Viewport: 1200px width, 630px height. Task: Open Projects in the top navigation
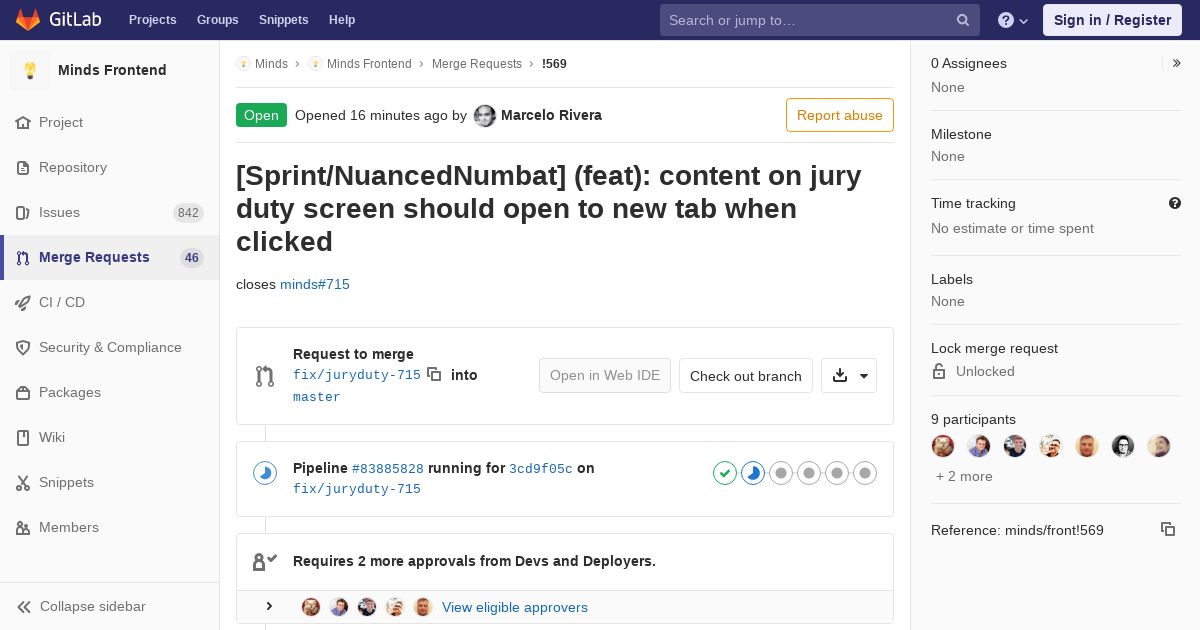[153, 20]
